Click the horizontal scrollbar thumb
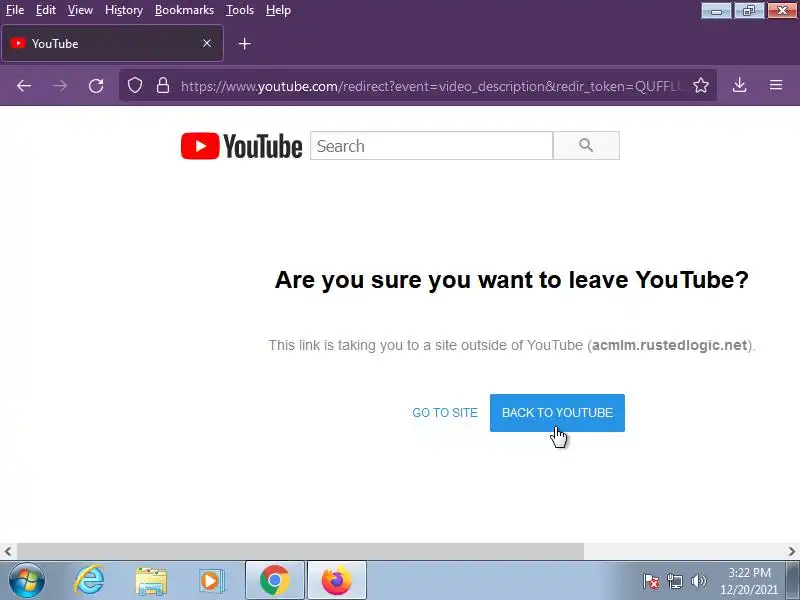Image resolution: width=800 pixels, height=600 pixels. click(x=300, y=552)
